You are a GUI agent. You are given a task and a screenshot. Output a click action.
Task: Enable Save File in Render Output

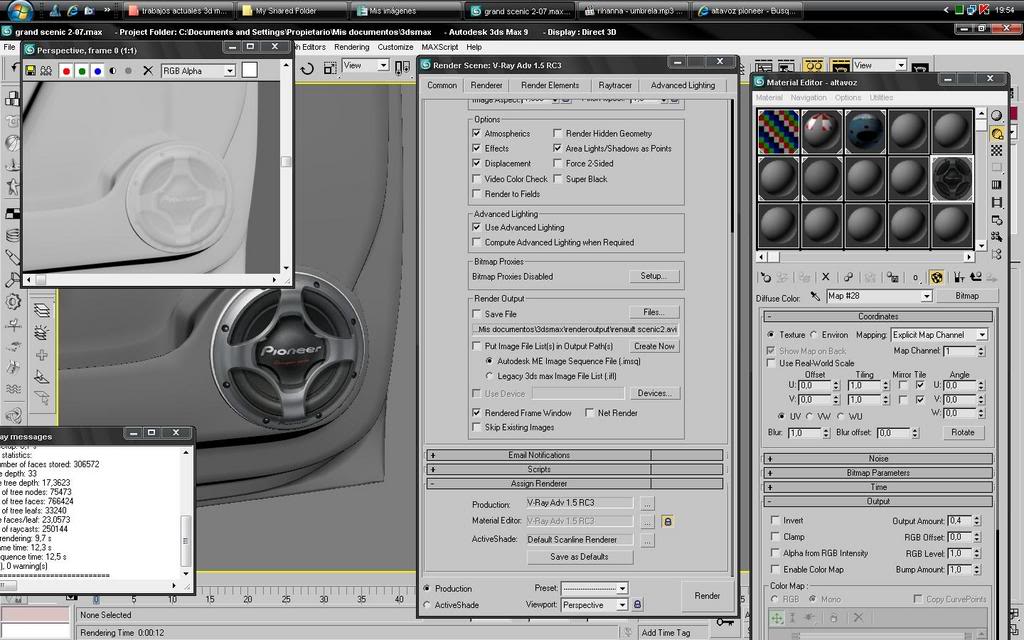[x=477, y=313]
